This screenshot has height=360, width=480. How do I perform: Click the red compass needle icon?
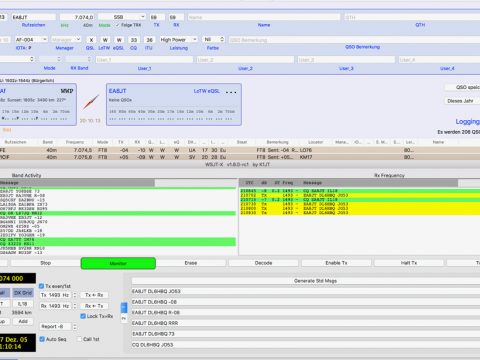(91, 103)
